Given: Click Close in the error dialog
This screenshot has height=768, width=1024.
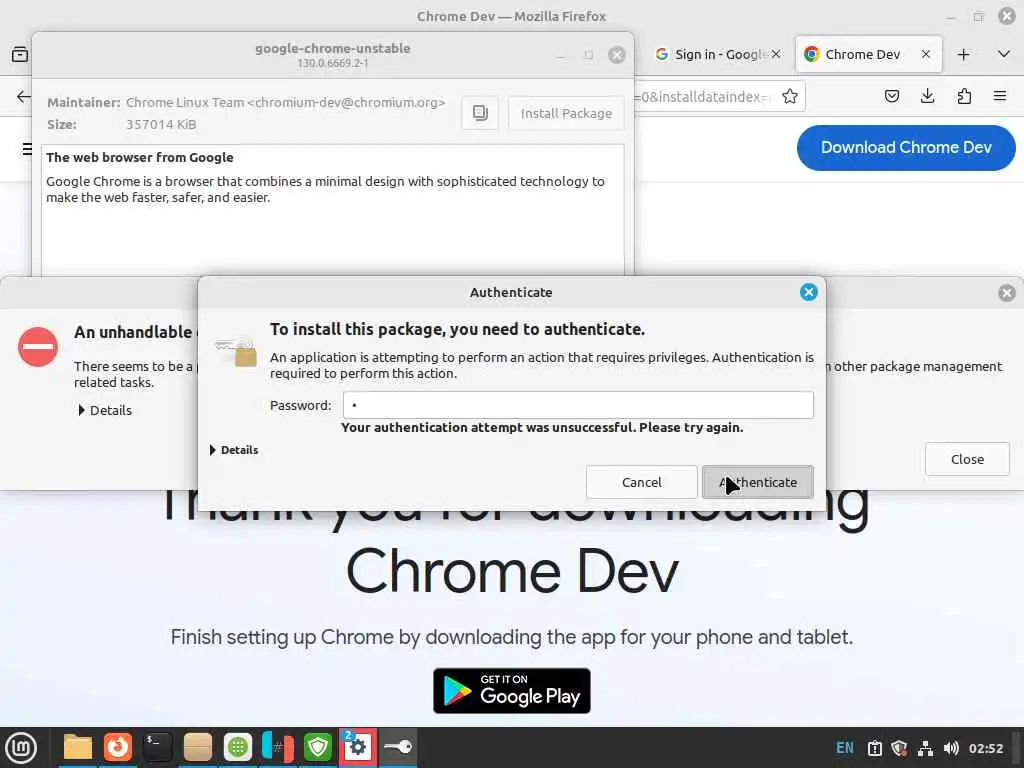Looking at the screenshot, I should 967,459.
